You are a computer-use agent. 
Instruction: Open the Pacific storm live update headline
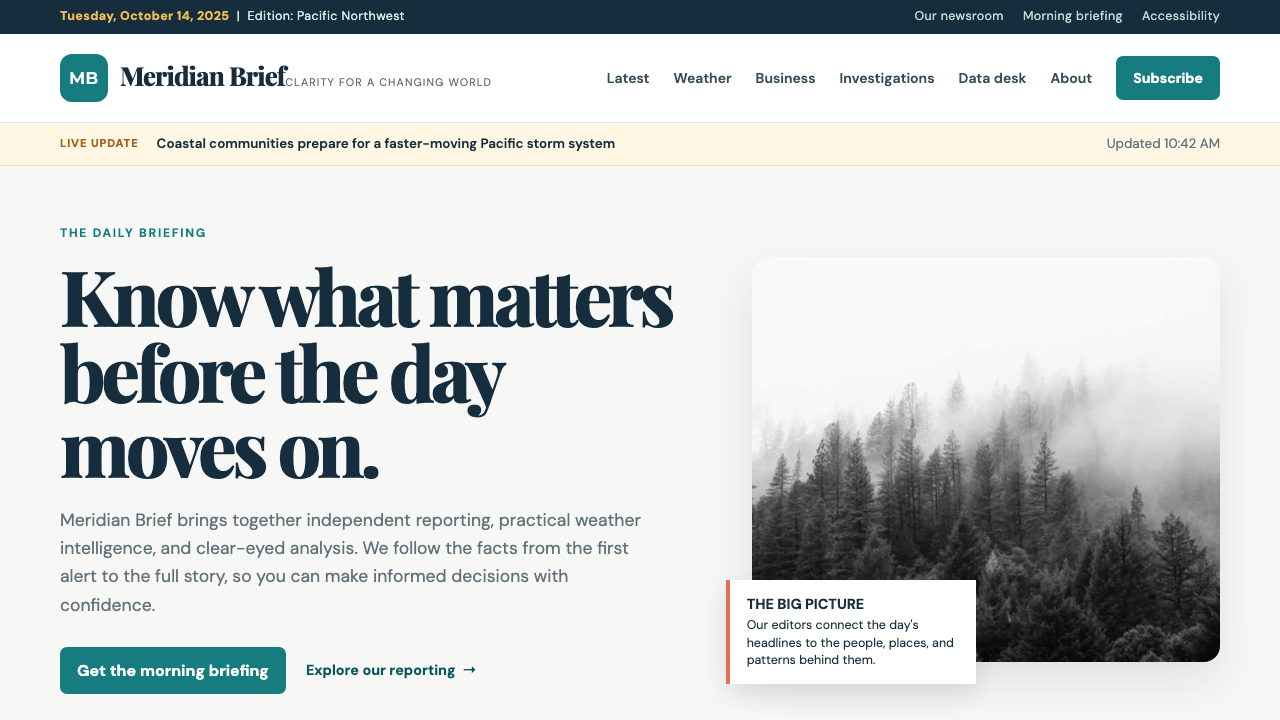pyautogui.click(x=386, y=143)
